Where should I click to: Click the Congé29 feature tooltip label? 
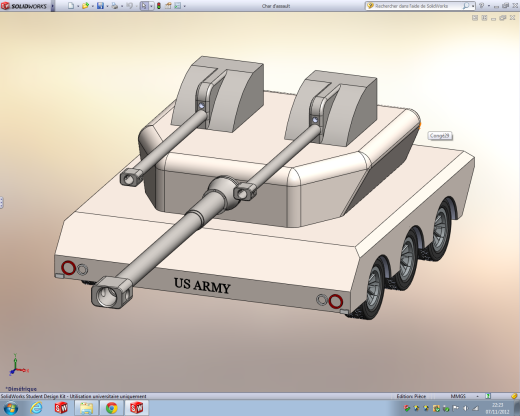pyautogui.click(x=440, y=136)
